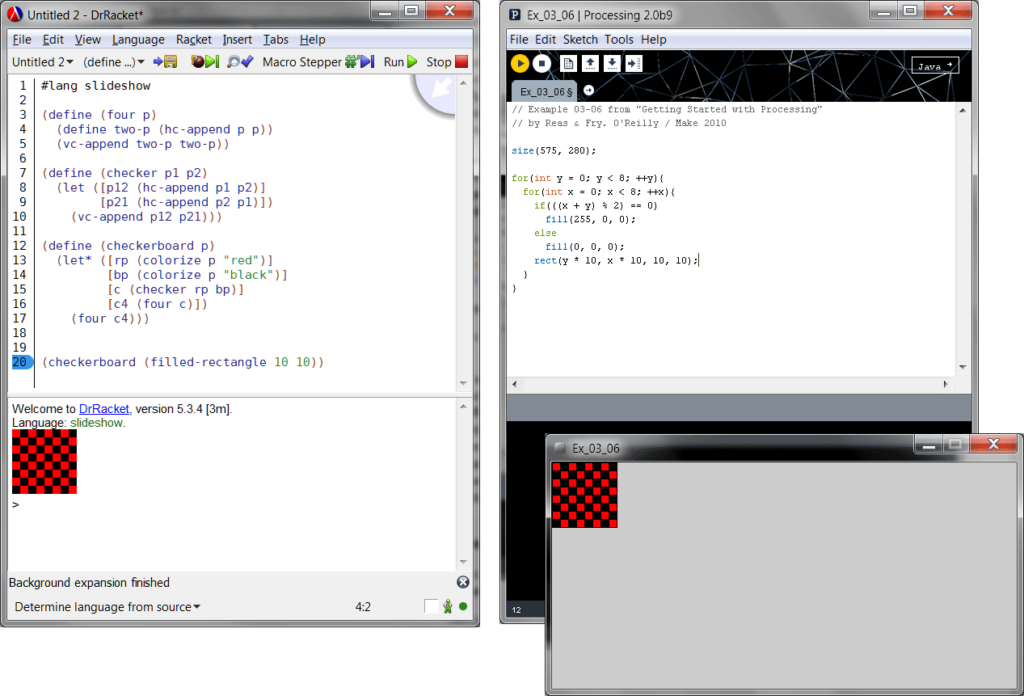Create a new sketch with New icon

(x=568, y=64)
